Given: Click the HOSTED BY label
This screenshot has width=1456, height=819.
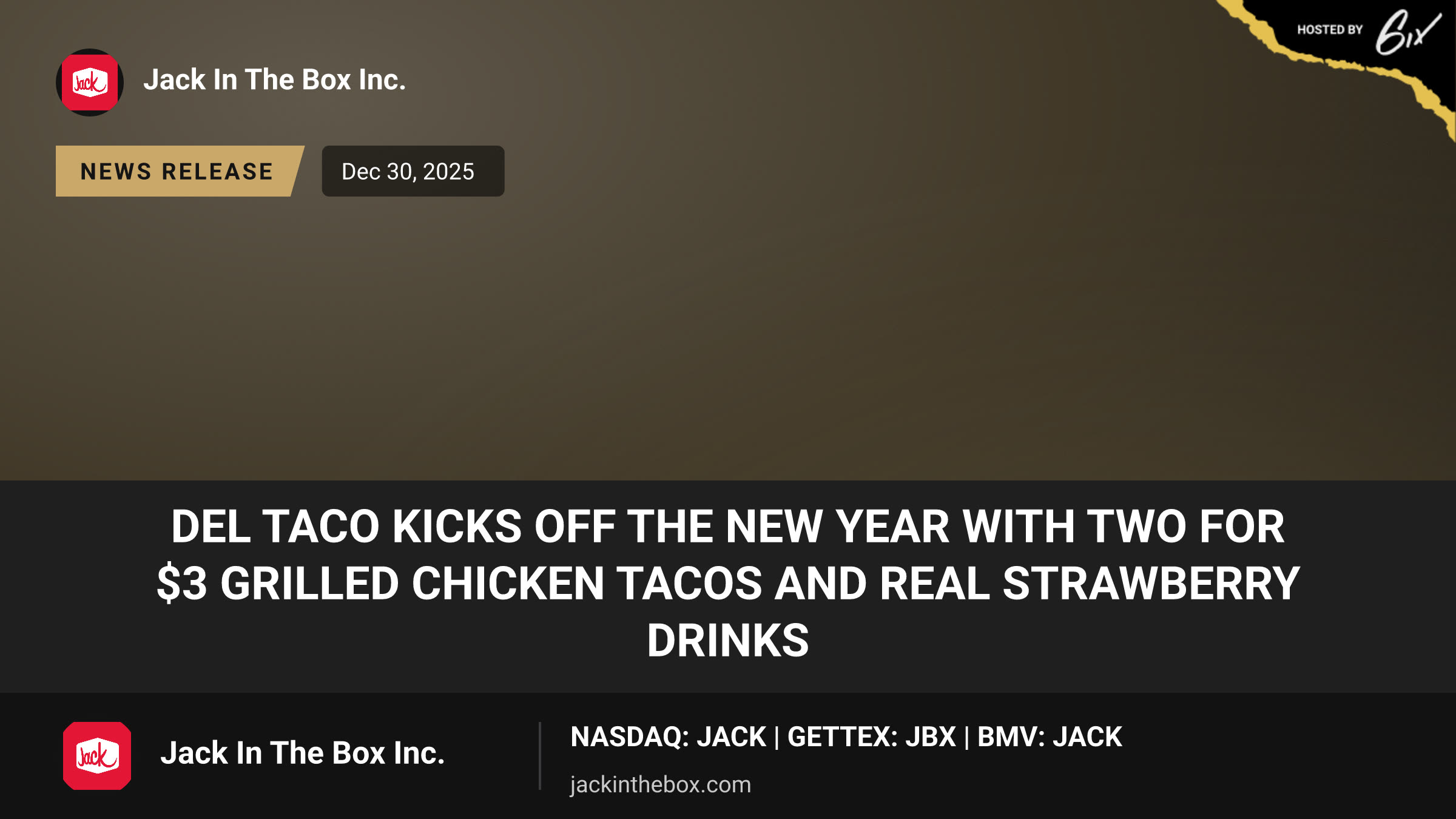Looking at the screenshot, I should [x=1330, y=30].
